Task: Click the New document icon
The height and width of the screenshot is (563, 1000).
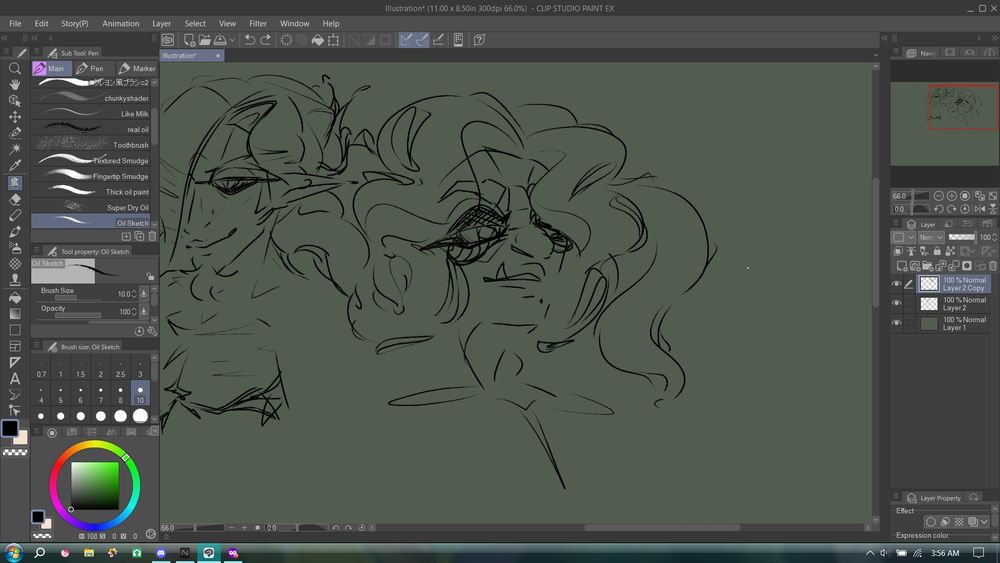Action: 189,40
